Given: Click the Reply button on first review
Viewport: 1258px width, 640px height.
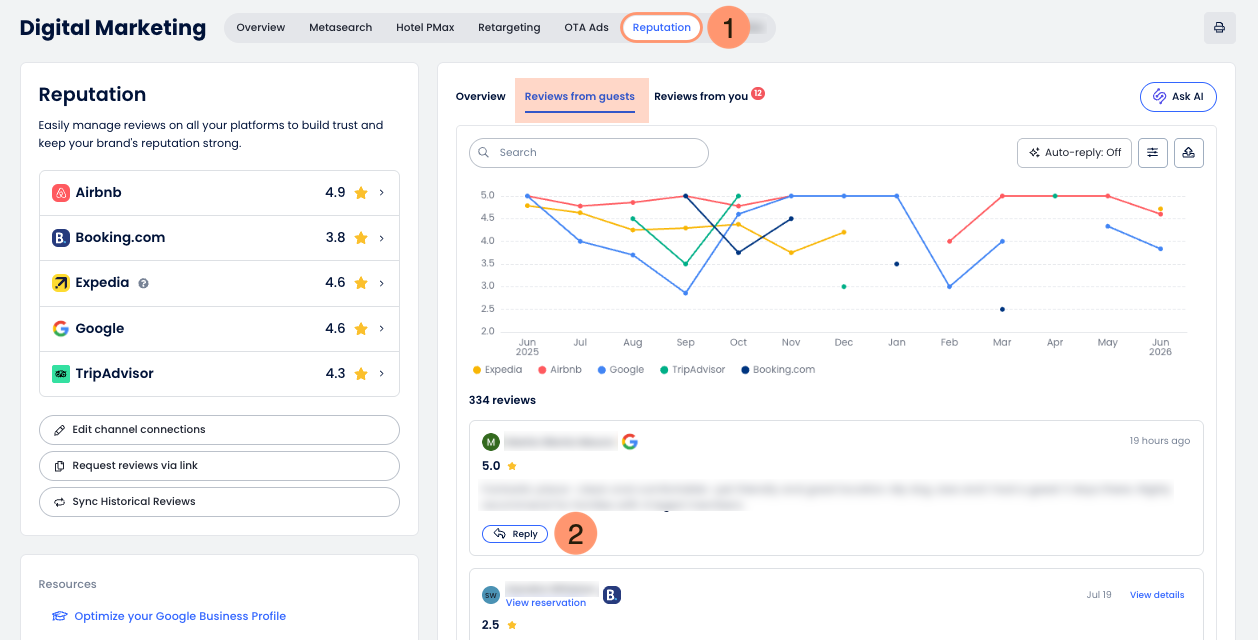Looking at the screenshot, I should pyautogui.click(x=515, y=534).
